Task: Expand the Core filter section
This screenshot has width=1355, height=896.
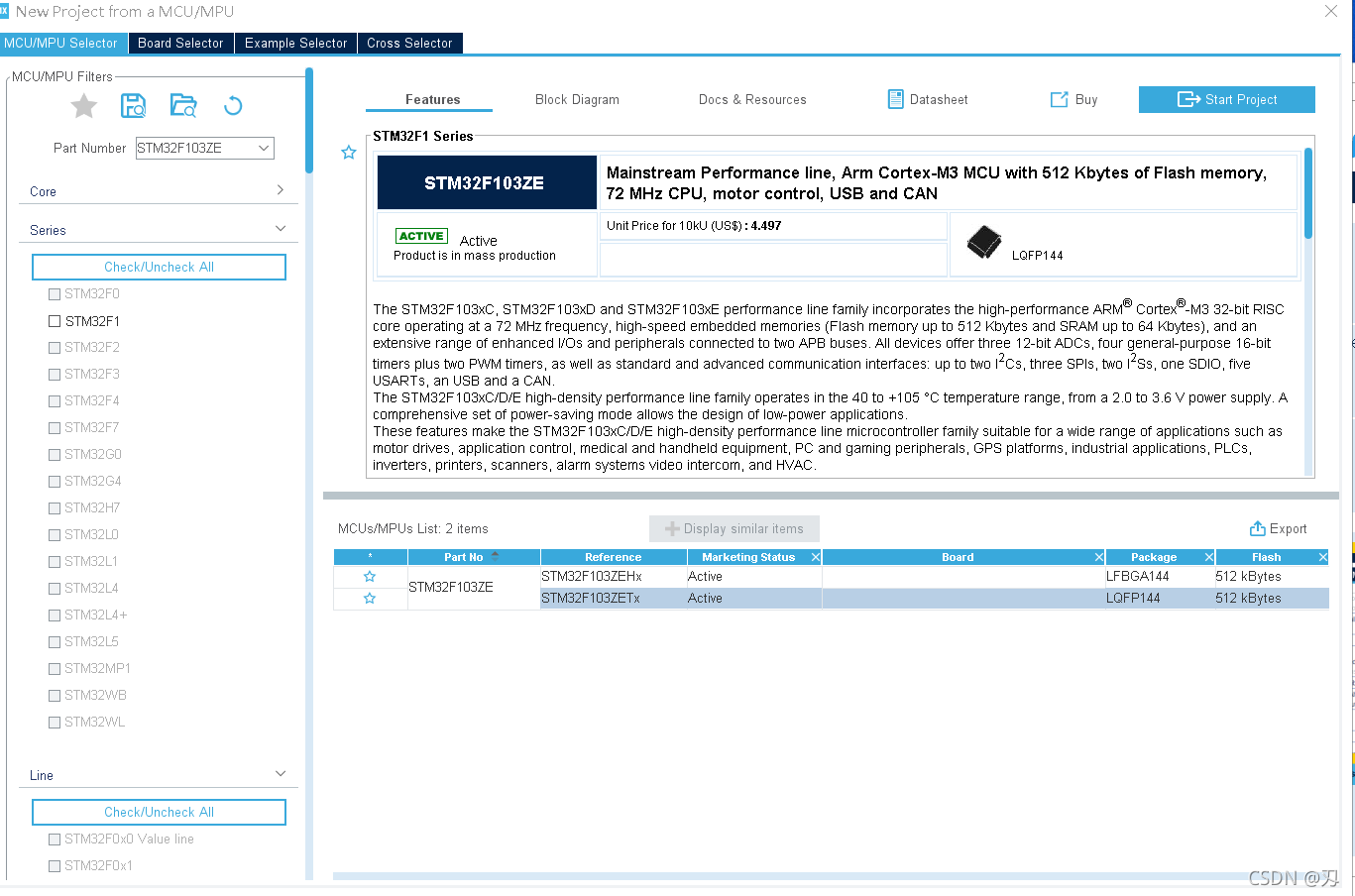Action: click(x=281, y=190)
